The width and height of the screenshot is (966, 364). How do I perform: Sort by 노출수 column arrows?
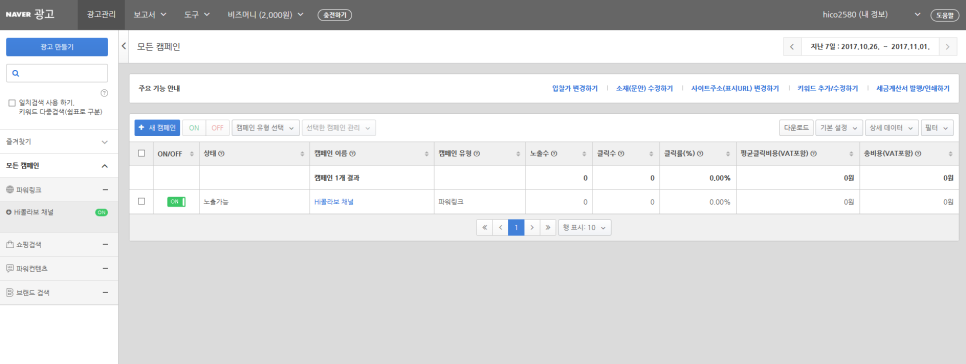pos(583,153)
